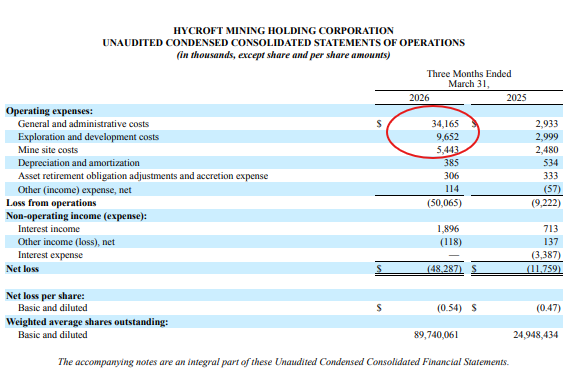This screenshot has height=388, width=568.
Task: Select the 24,948,434 shares value
Action: [535, 335]
